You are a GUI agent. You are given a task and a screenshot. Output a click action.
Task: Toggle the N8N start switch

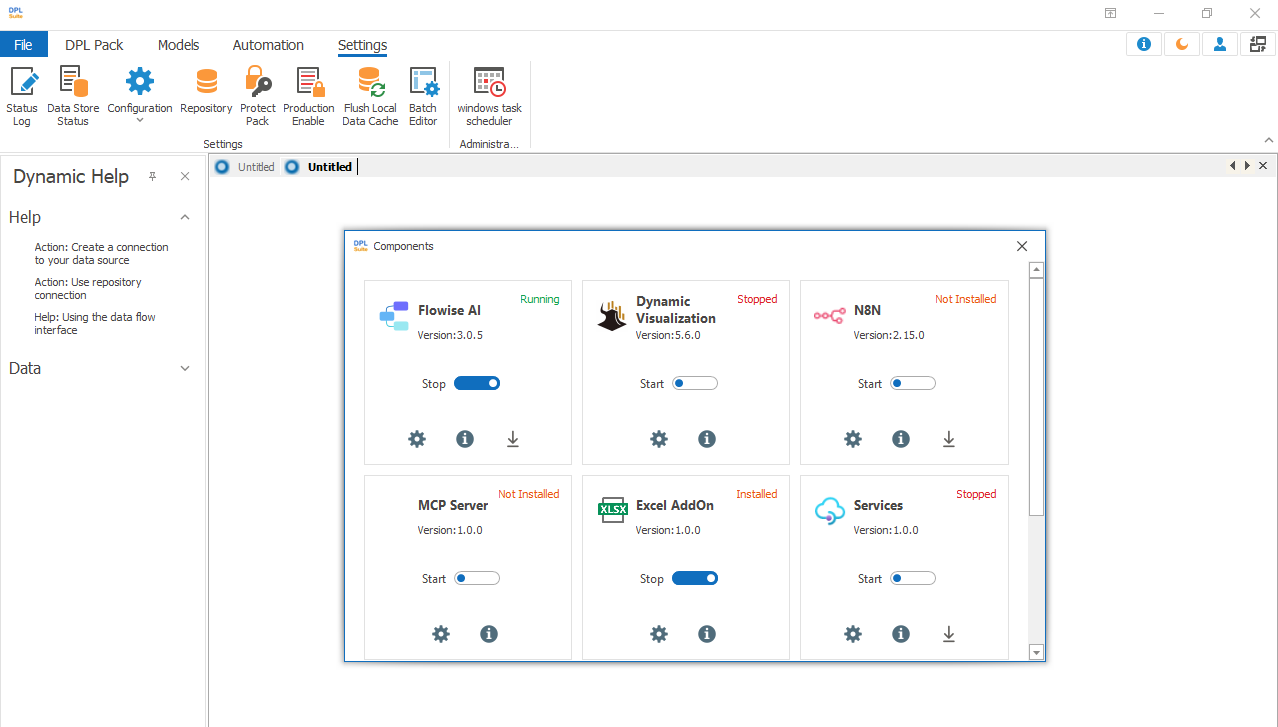pyautogui.click(x=913, y=383)
